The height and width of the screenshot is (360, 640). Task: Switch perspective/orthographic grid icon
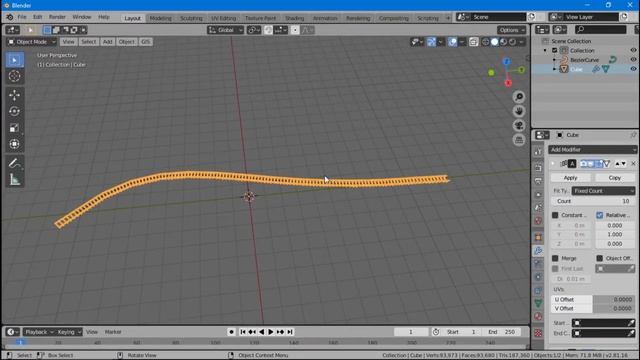click(x=519, y=140)
